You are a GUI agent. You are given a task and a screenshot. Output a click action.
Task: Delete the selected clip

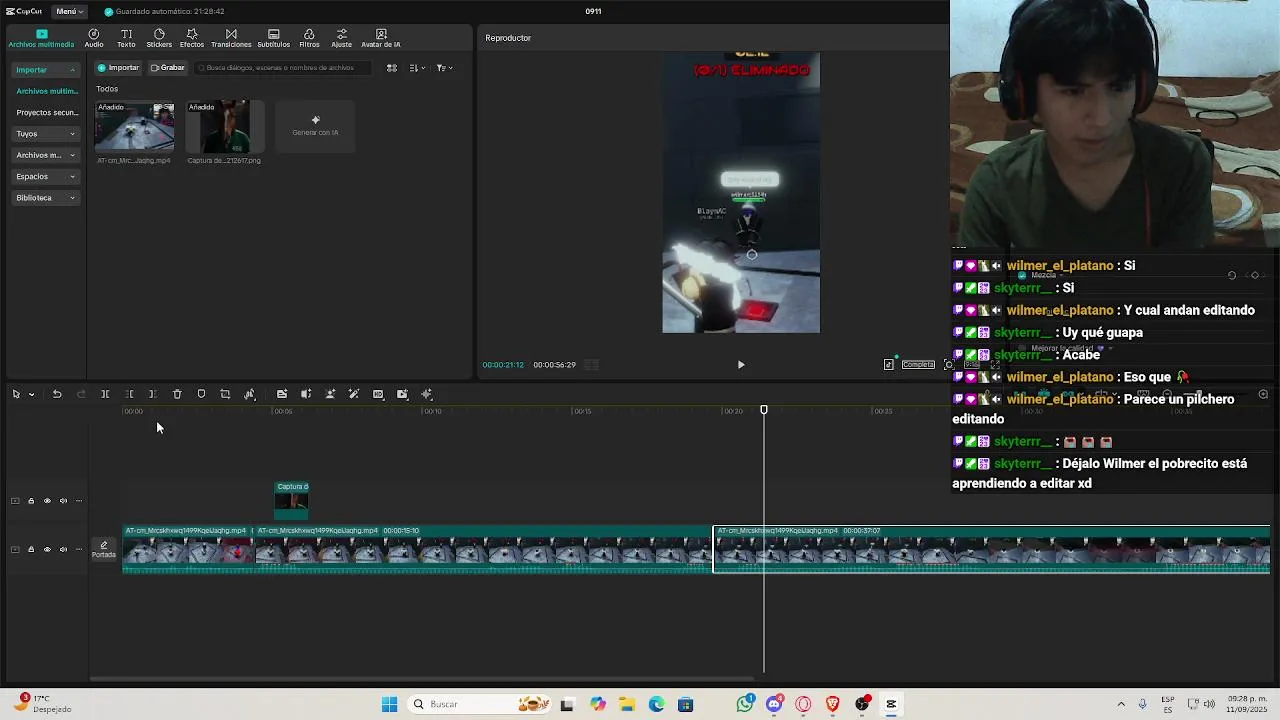tap(177, 394)
